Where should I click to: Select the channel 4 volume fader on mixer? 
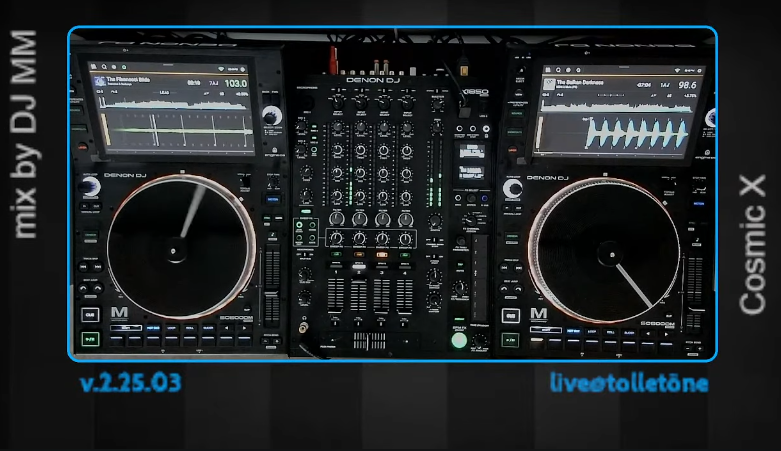pyautogui.click(x=404, y=297)
